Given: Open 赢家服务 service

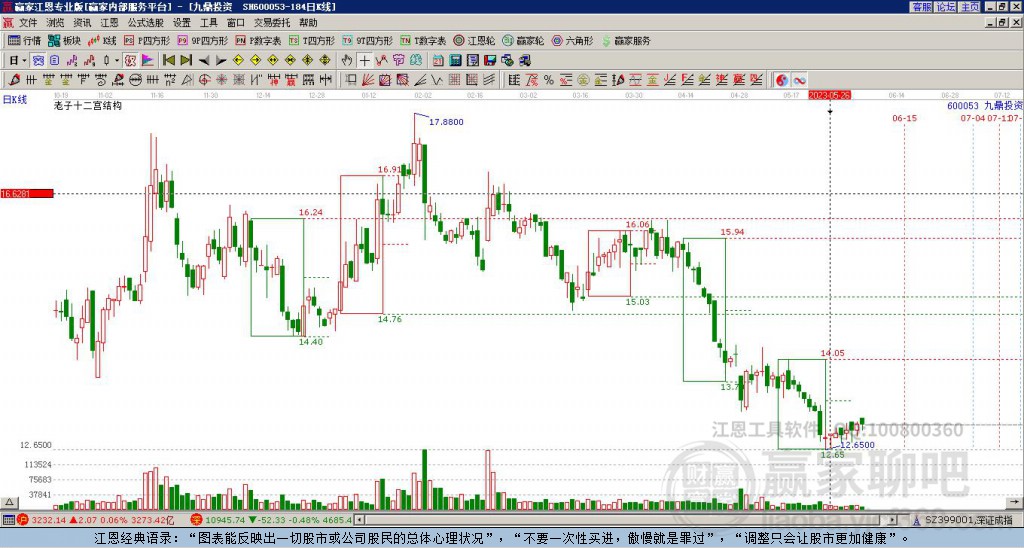Looking at the screenshot, I should [626, 40].
